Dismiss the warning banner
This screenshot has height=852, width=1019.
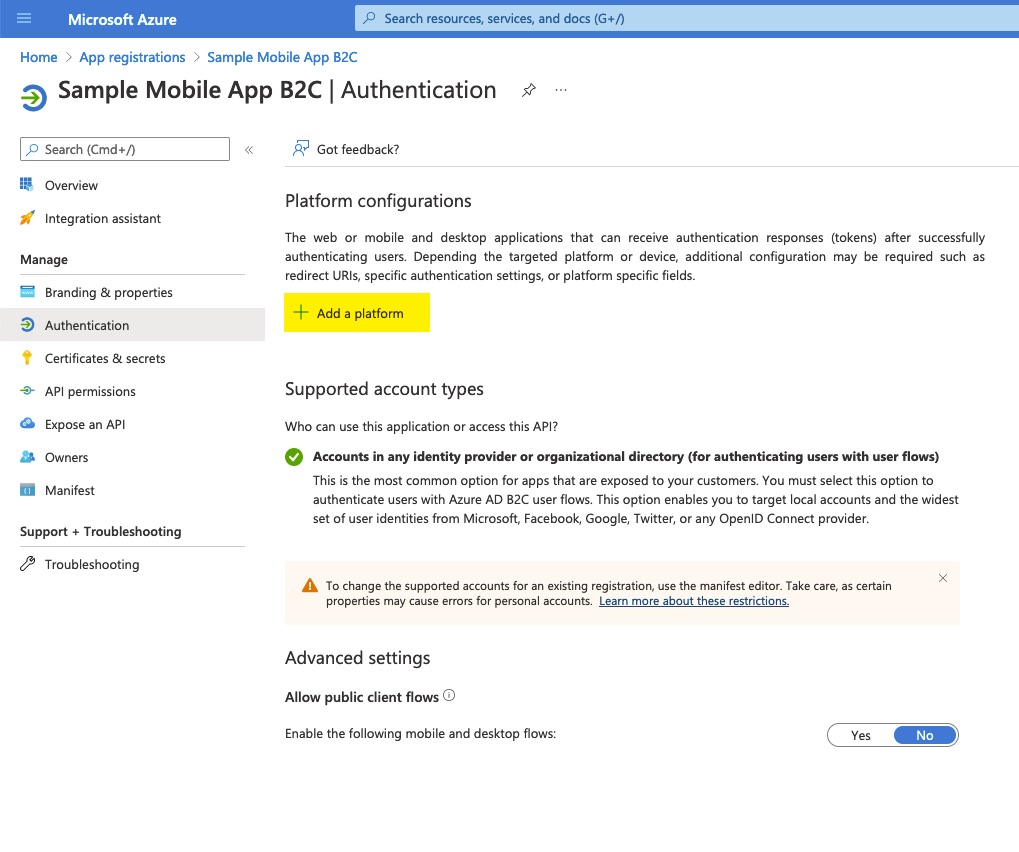[x=943, y=578]
